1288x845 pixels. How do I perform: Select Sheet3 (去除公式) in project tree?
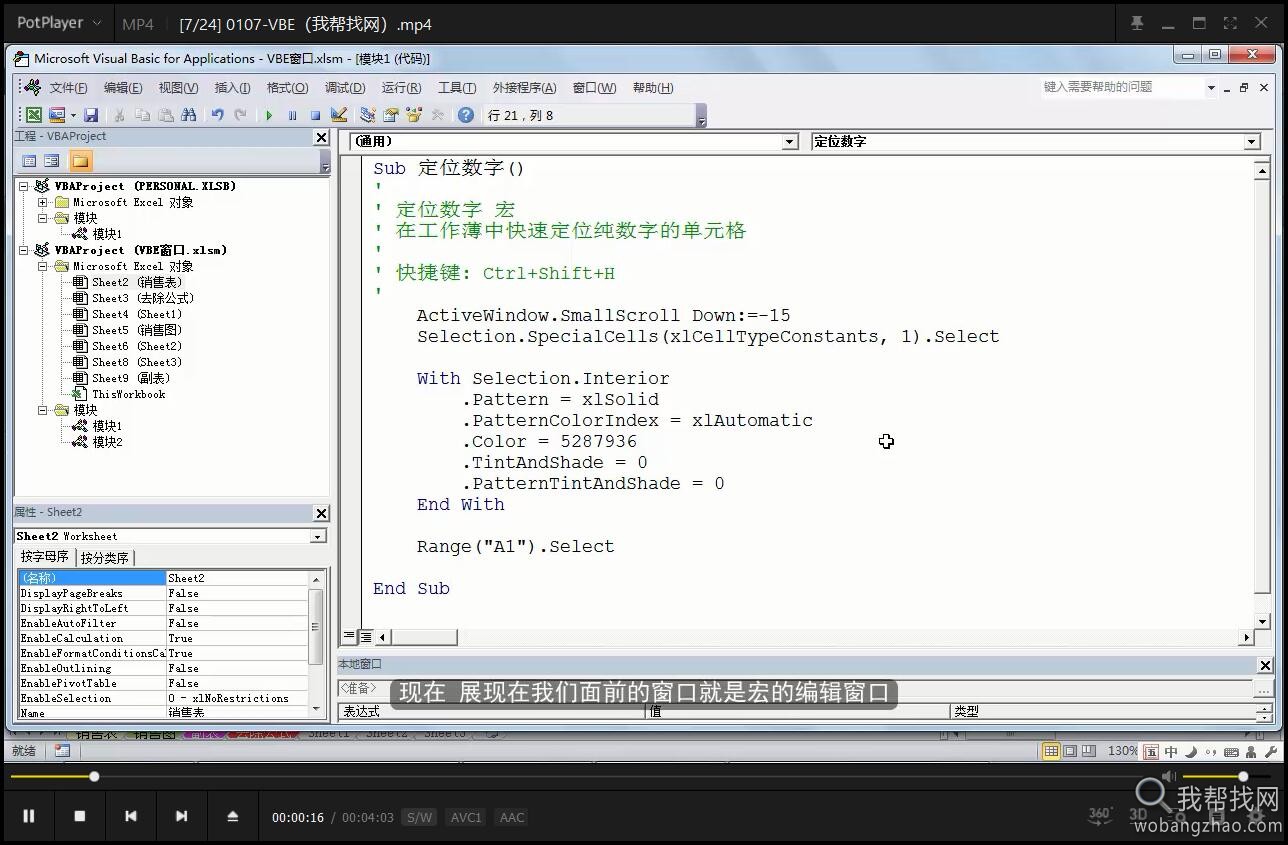coord(142,298)
